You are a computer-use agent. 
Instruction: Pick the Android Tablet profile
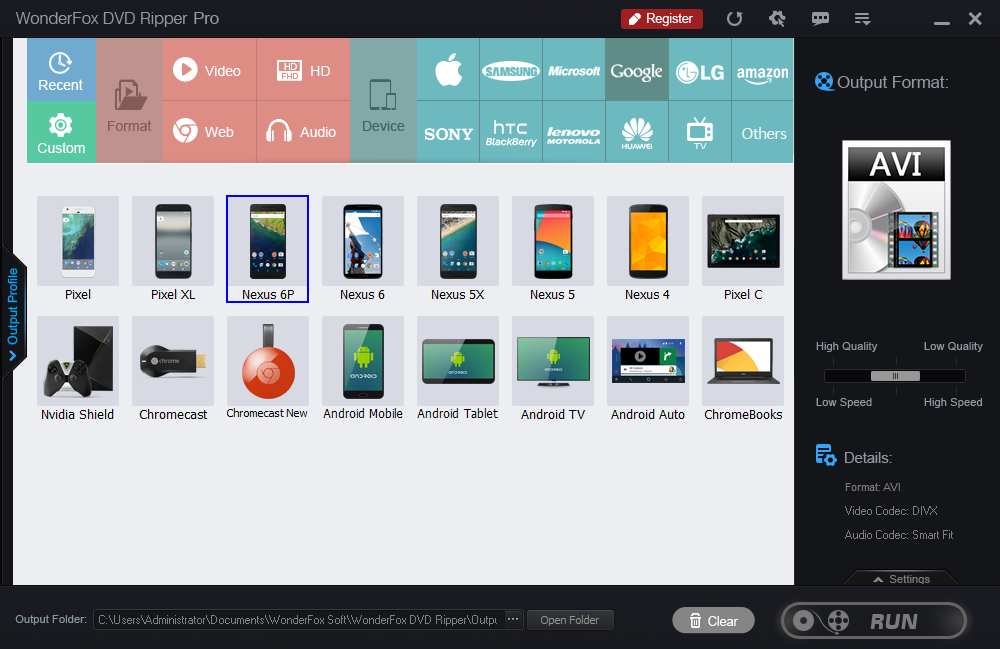(458, 369)
